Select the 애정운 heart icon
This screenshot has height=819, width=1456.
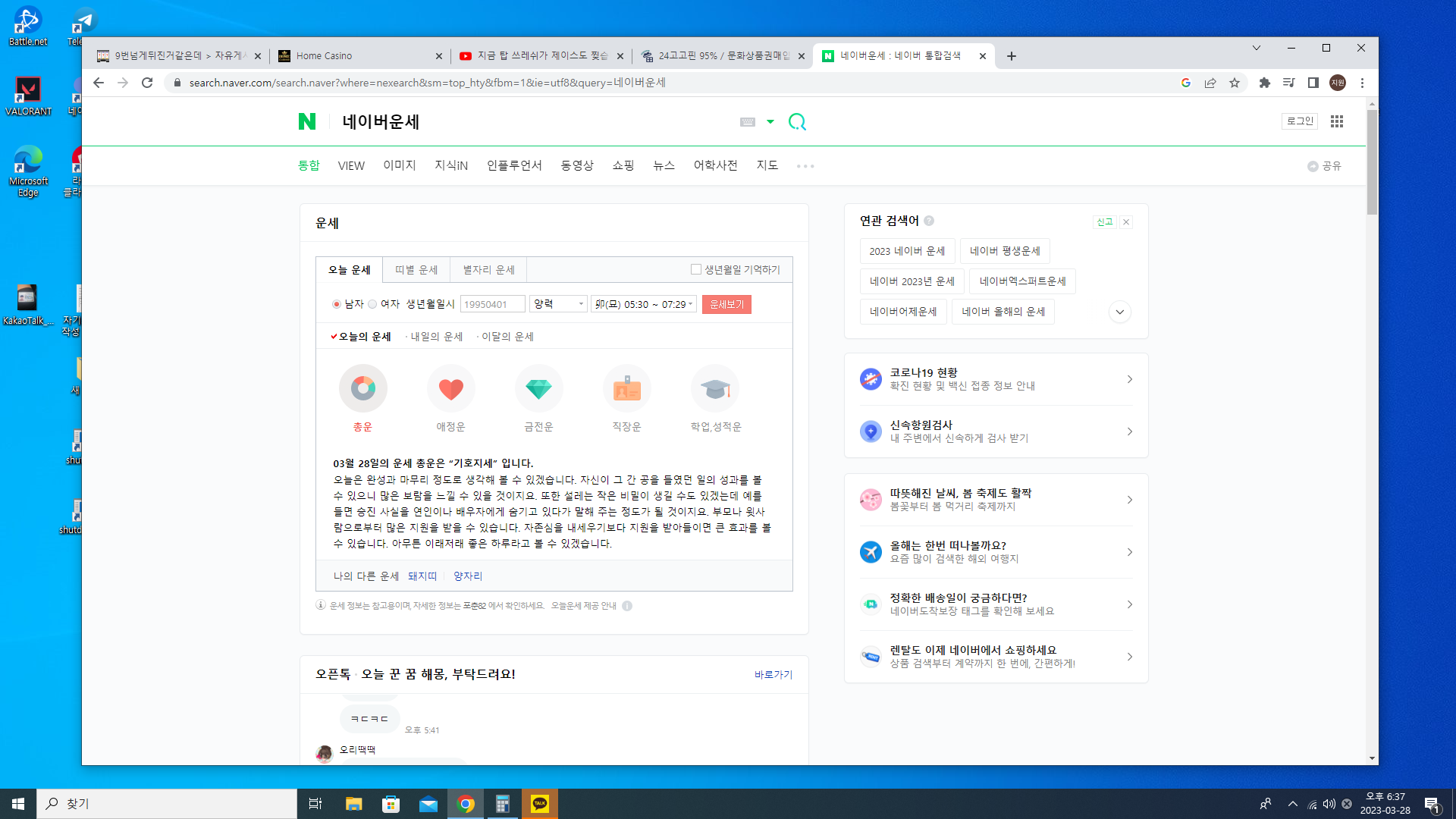(x=450, y=388)
